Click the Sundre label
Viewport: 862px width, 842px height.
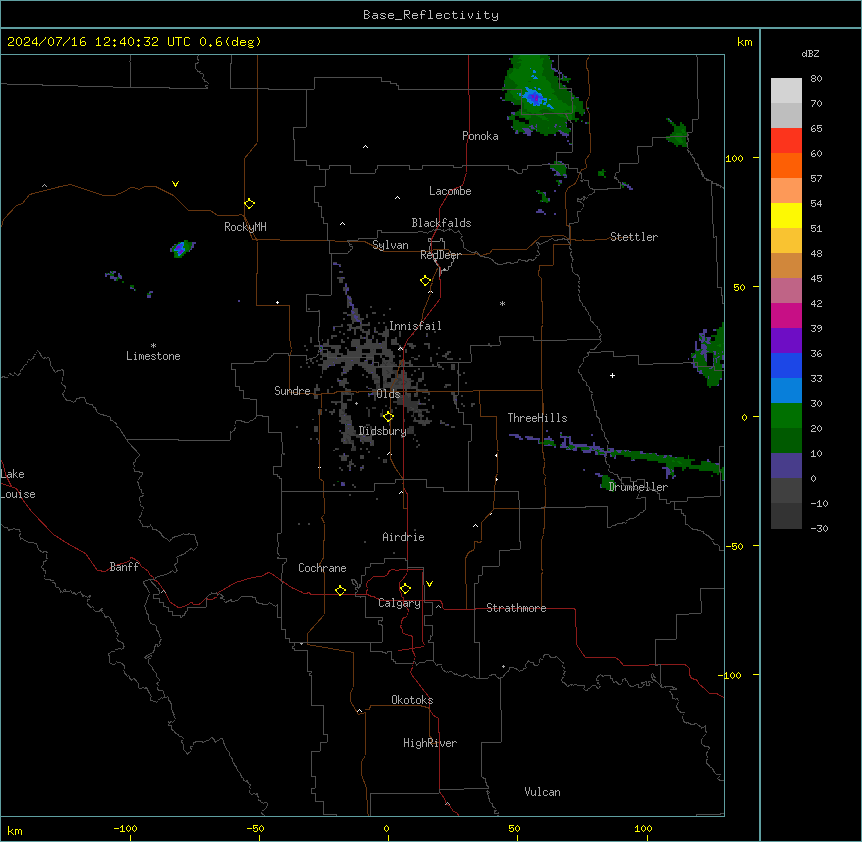tap(292, 391)
